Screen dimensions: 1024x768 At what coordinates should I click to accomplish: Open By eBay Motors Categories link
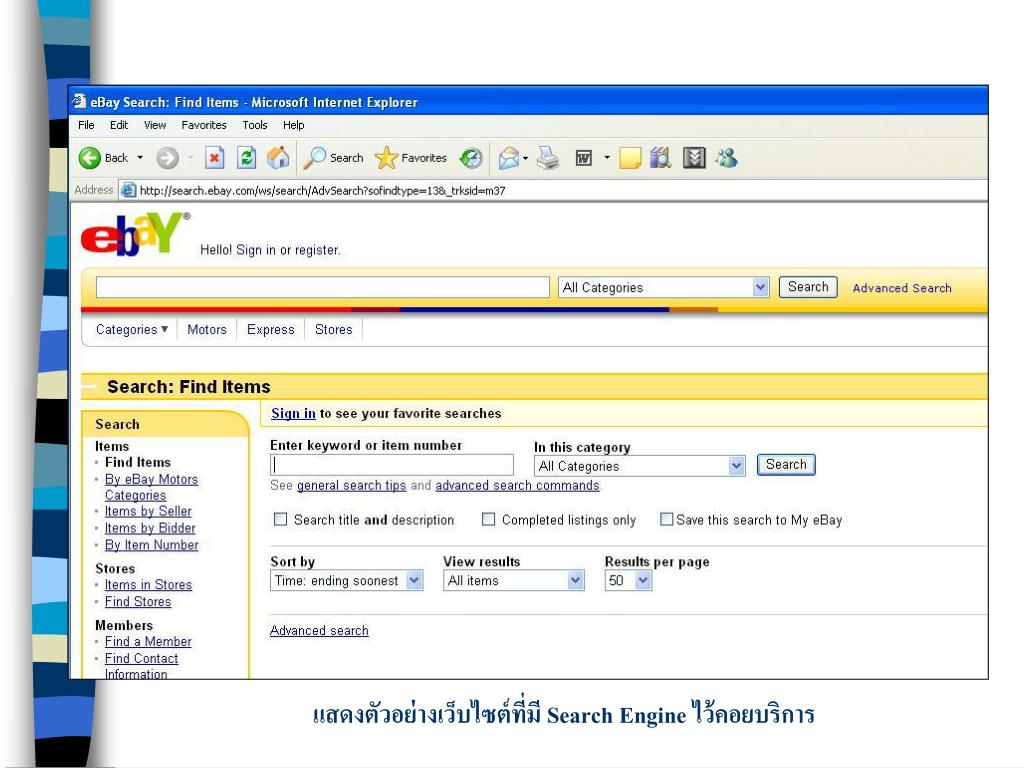click(151, 487)
